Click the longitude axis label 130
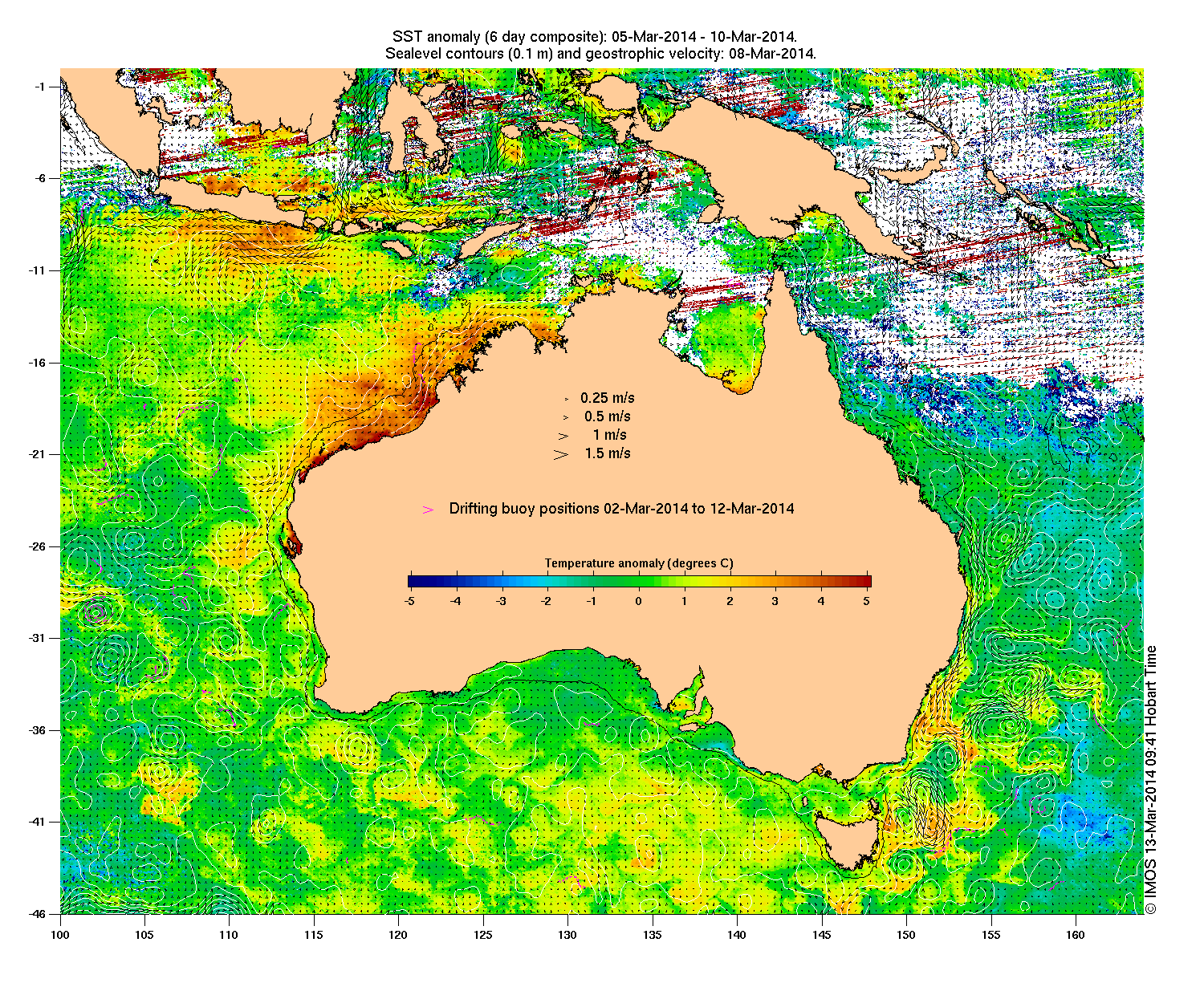 pos(567,935)
